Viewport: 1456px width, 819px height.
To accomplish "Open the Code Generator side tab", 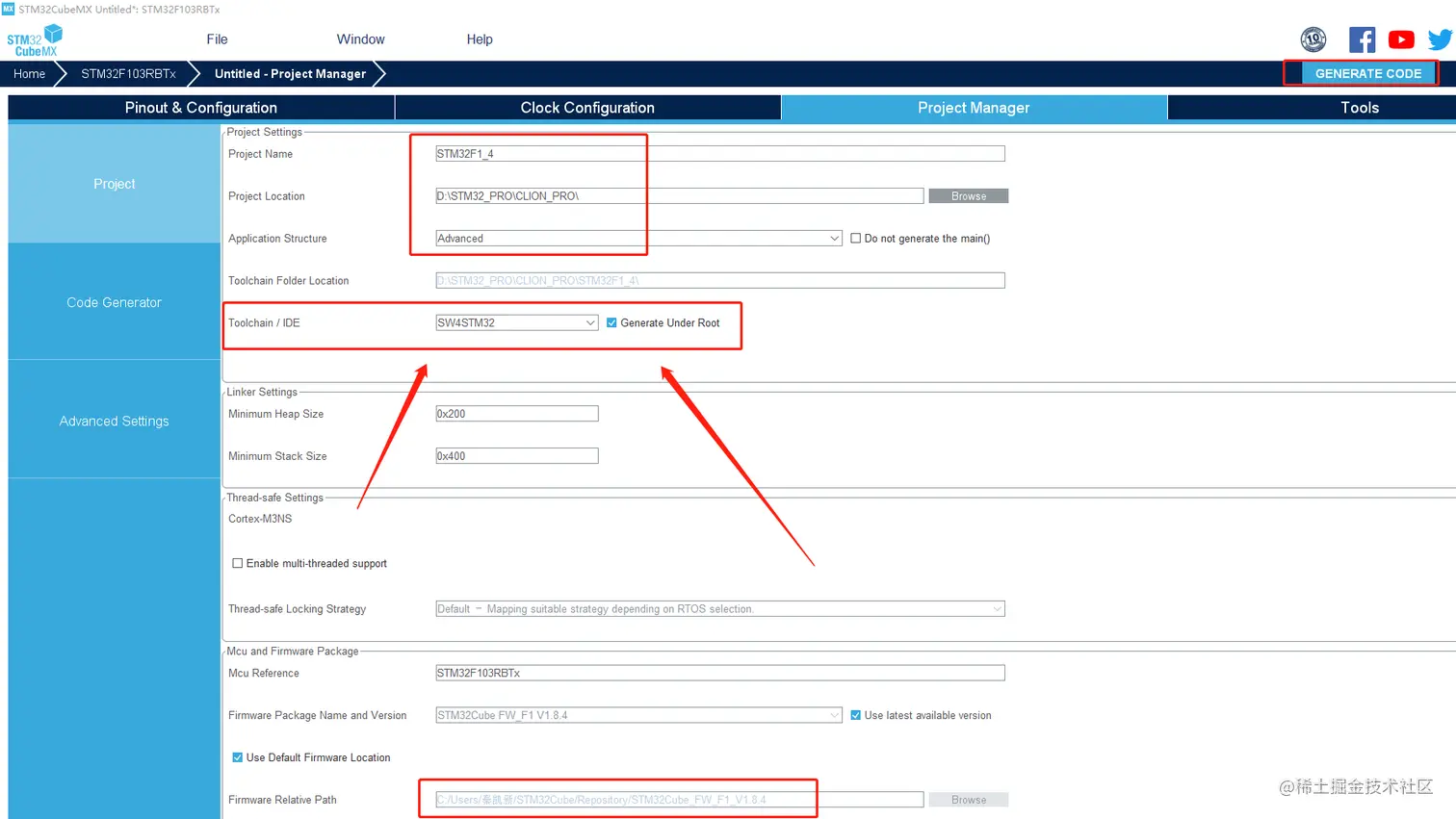I will pyautogui.click(x=115, y=302).
